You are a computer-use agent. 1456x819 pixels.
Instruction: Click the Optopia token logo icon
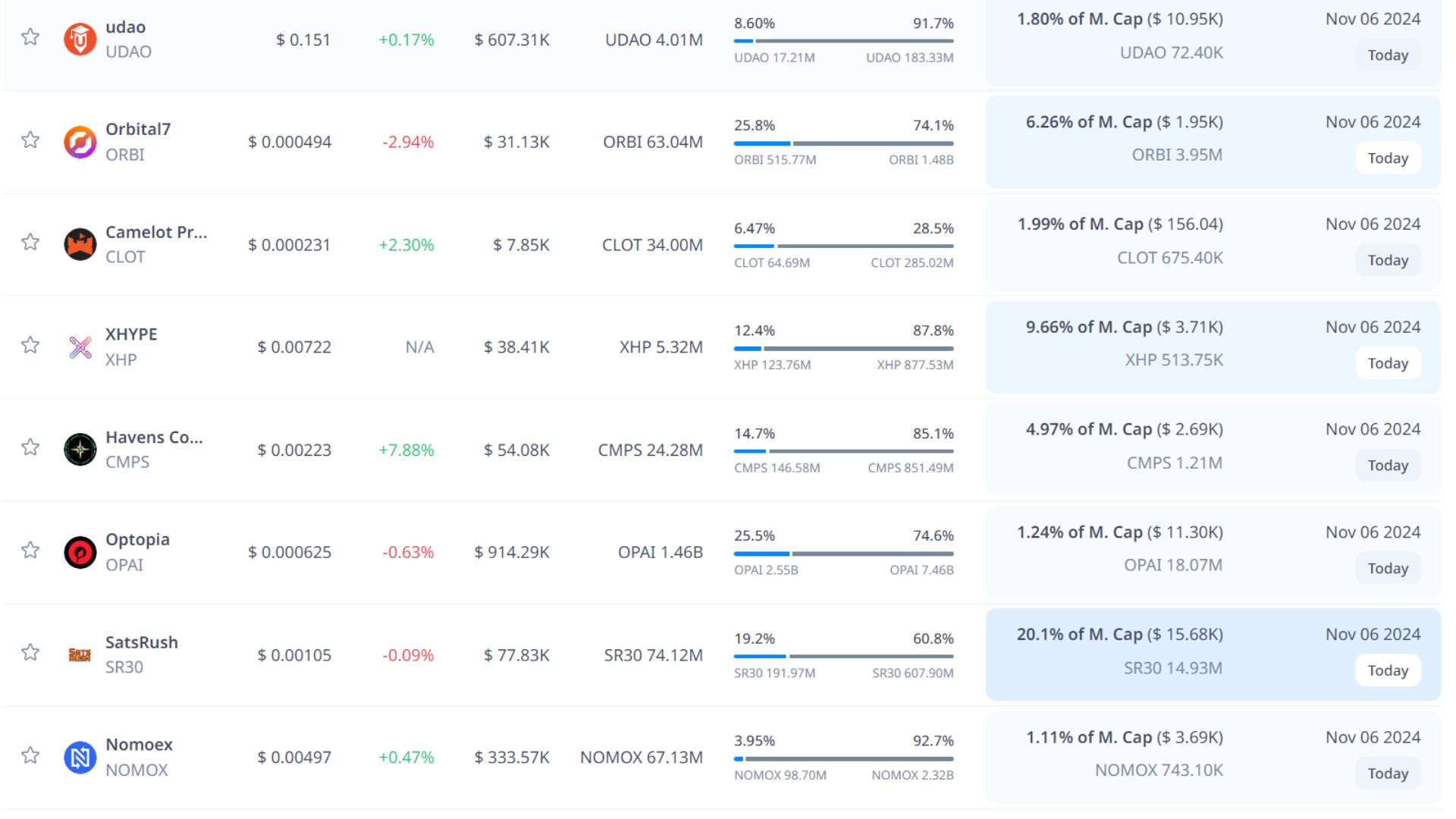click(80, 552)
